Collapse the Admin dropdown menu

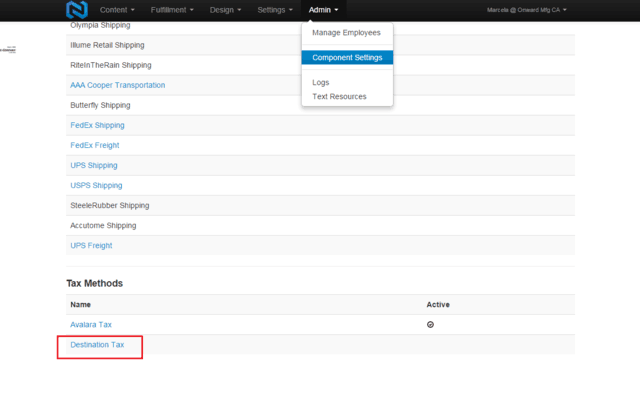pos(323,10)
